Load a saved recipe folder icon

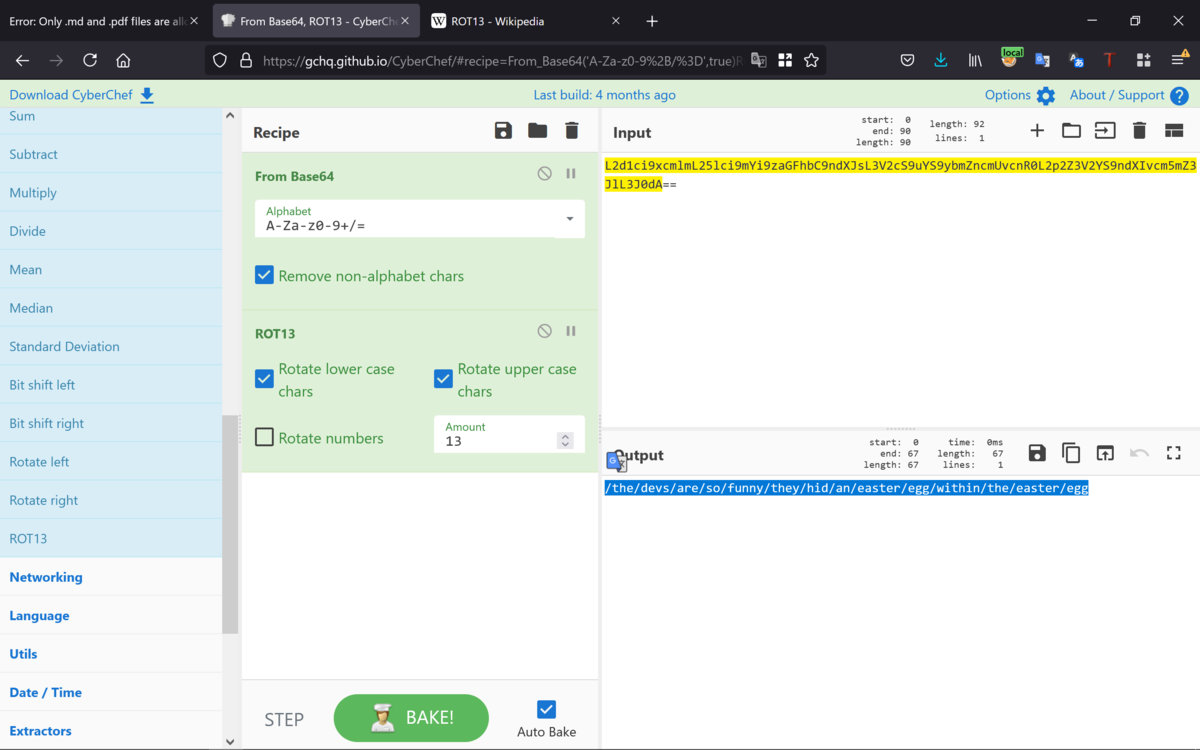(538, 131)
